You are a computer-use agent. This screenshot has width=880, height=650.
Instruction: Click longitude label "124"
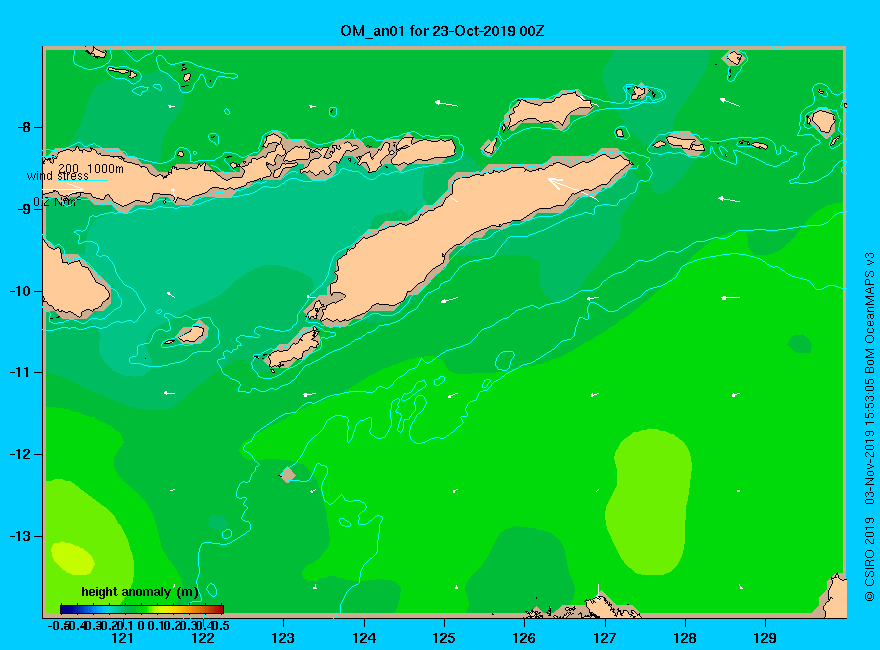point(364,638)
